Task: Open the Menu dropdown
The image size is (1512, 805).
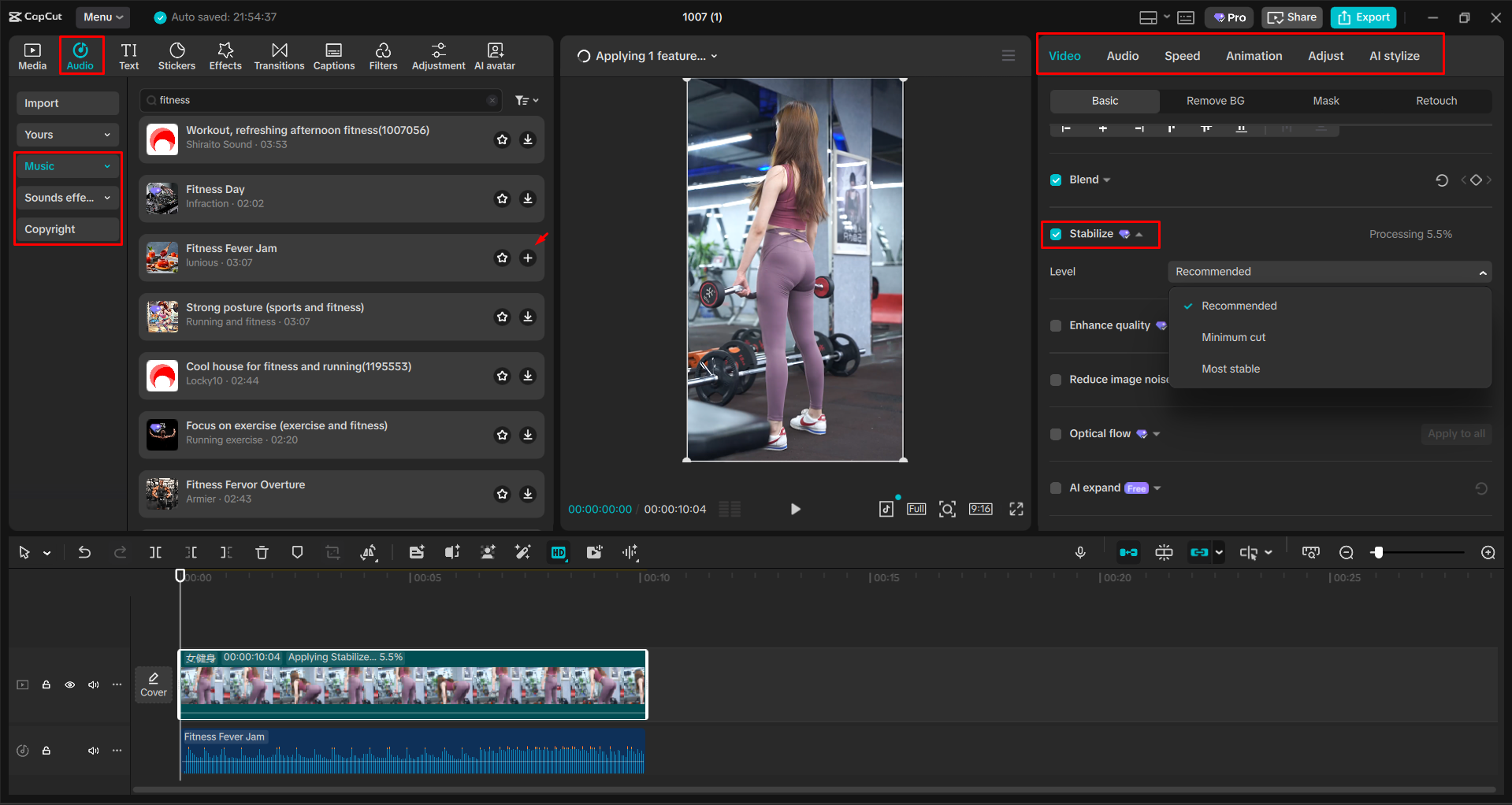Action: (103, 17)
